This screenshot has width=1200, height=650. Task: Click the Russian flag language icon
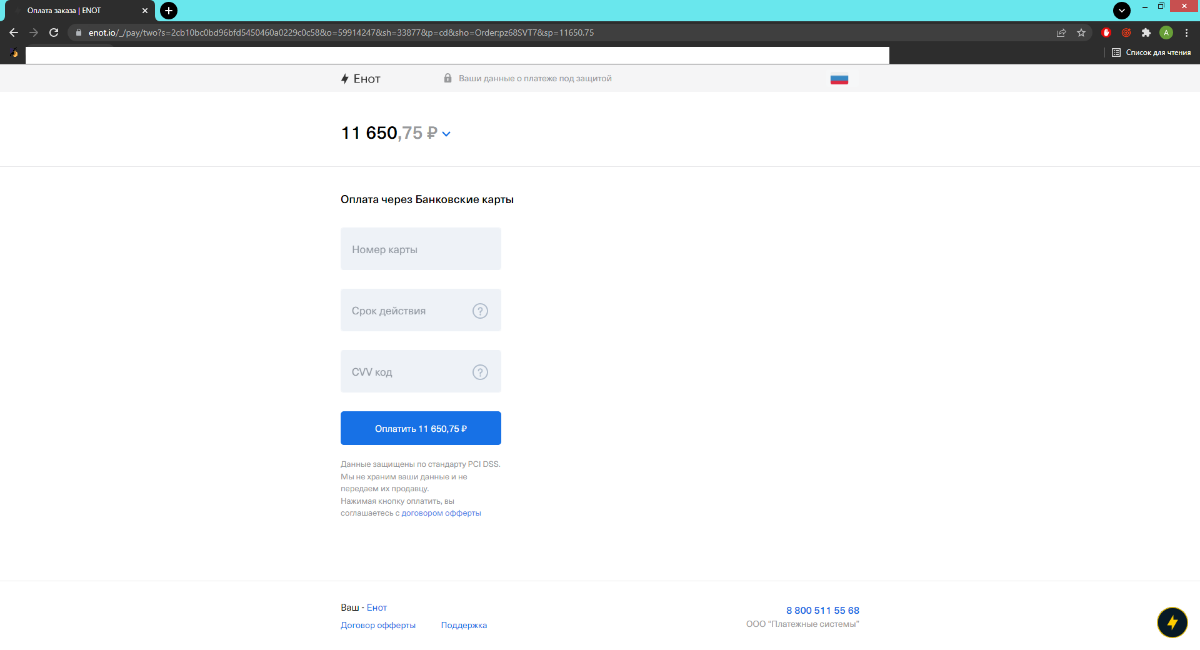tap(839, 79)
